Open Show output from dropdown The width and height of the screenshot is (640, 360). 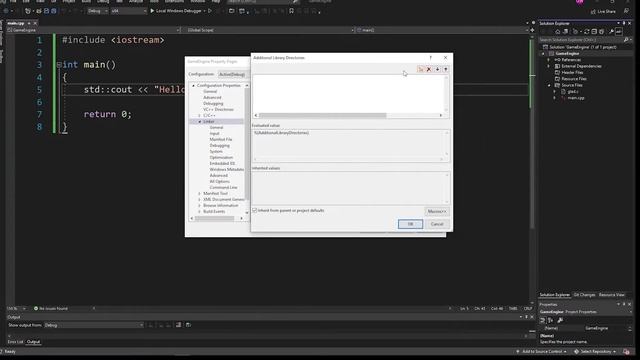coord(93,325)
